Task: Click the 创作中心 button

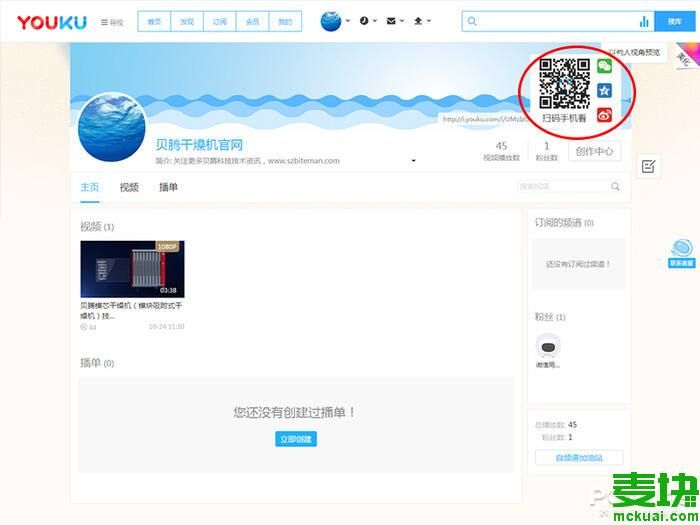Action: 596,151
